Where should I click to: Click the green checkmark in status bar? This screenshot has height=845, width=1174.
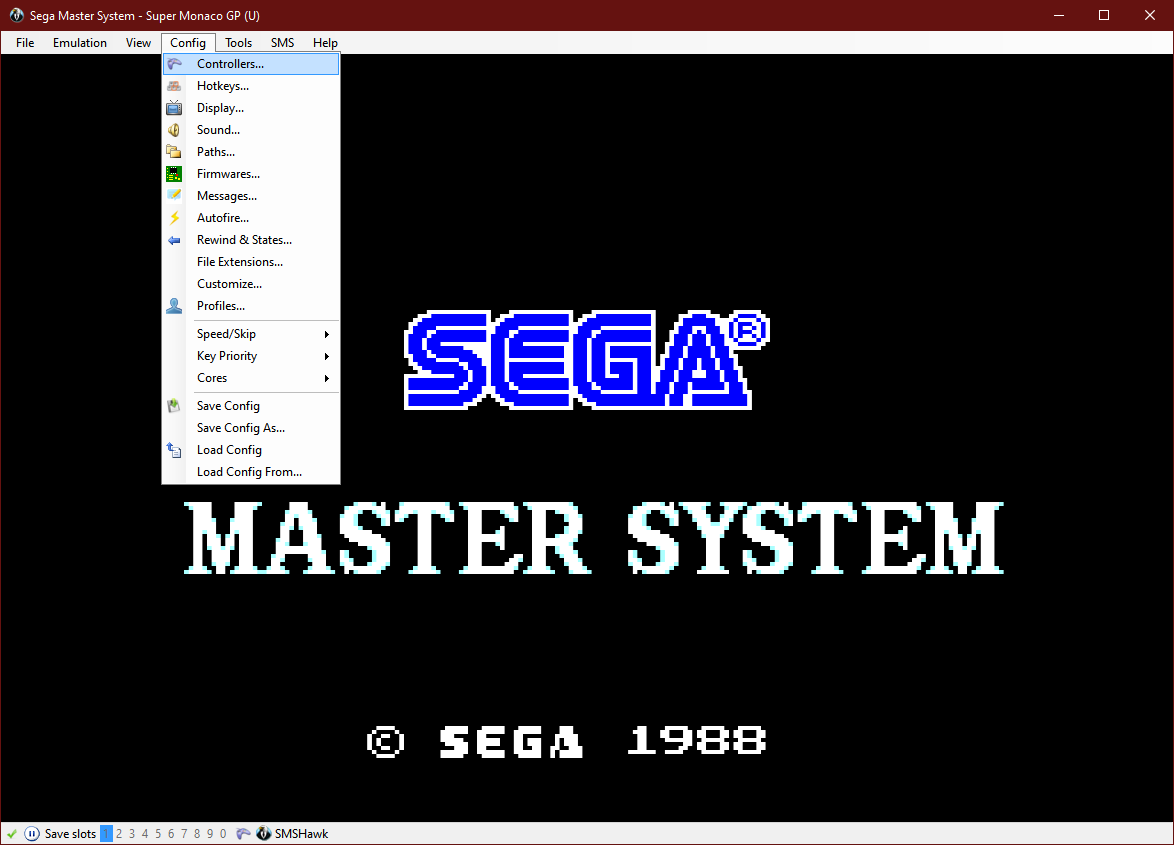[12, 834]
